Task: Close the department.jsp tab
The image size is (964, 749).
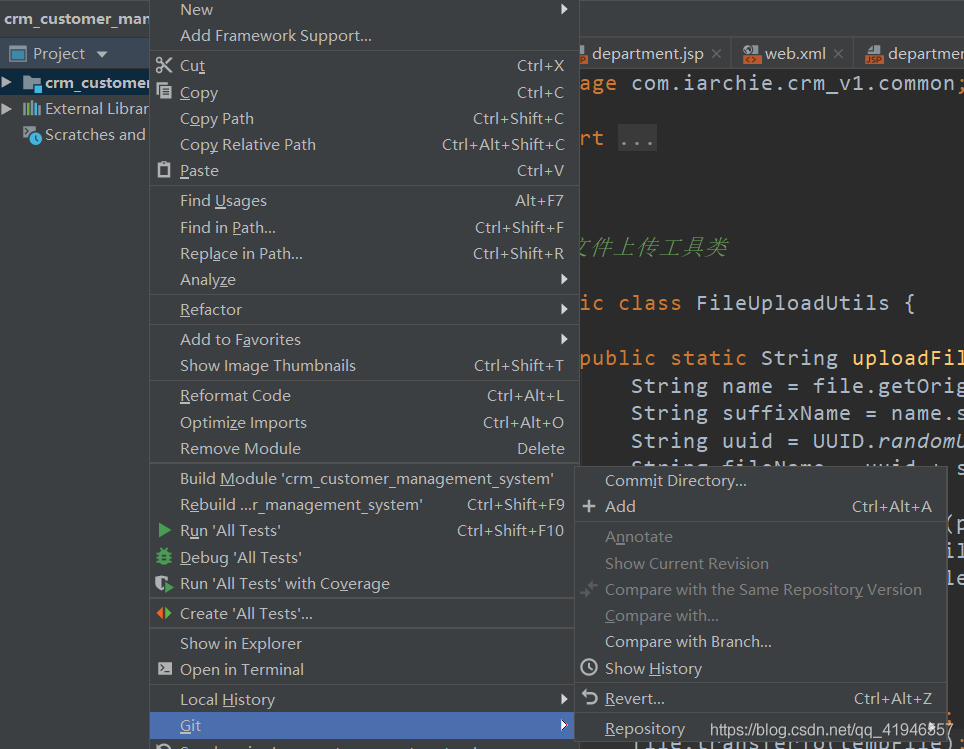Action: (716, 54)
